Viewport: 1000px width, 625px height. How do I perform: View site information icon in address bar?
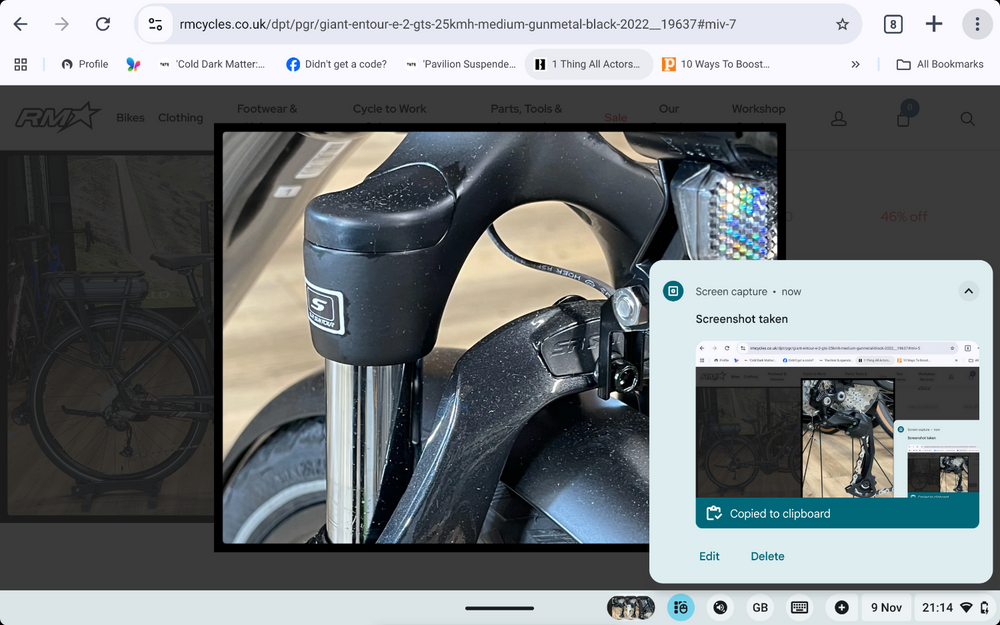tap(155, 24)
